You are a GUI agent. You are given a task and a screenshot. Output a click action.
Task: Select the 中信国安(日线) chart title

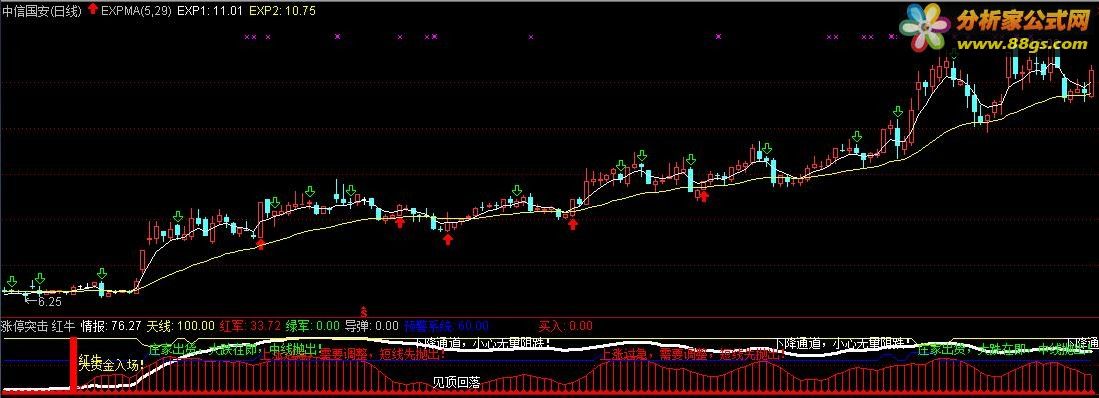(41, 11)
